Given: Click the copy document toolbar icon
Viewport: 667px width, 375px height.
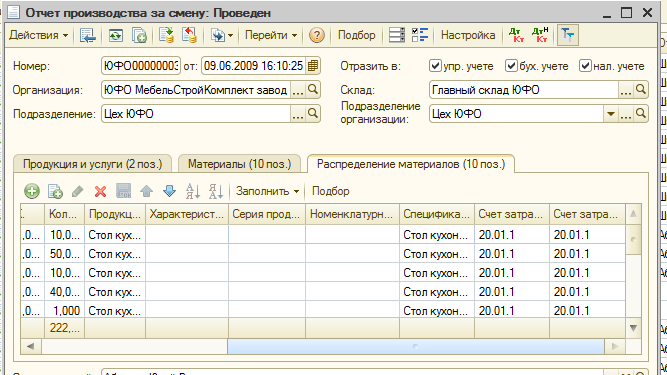Looking at the screenshot, I should click(x=139, y=35).
